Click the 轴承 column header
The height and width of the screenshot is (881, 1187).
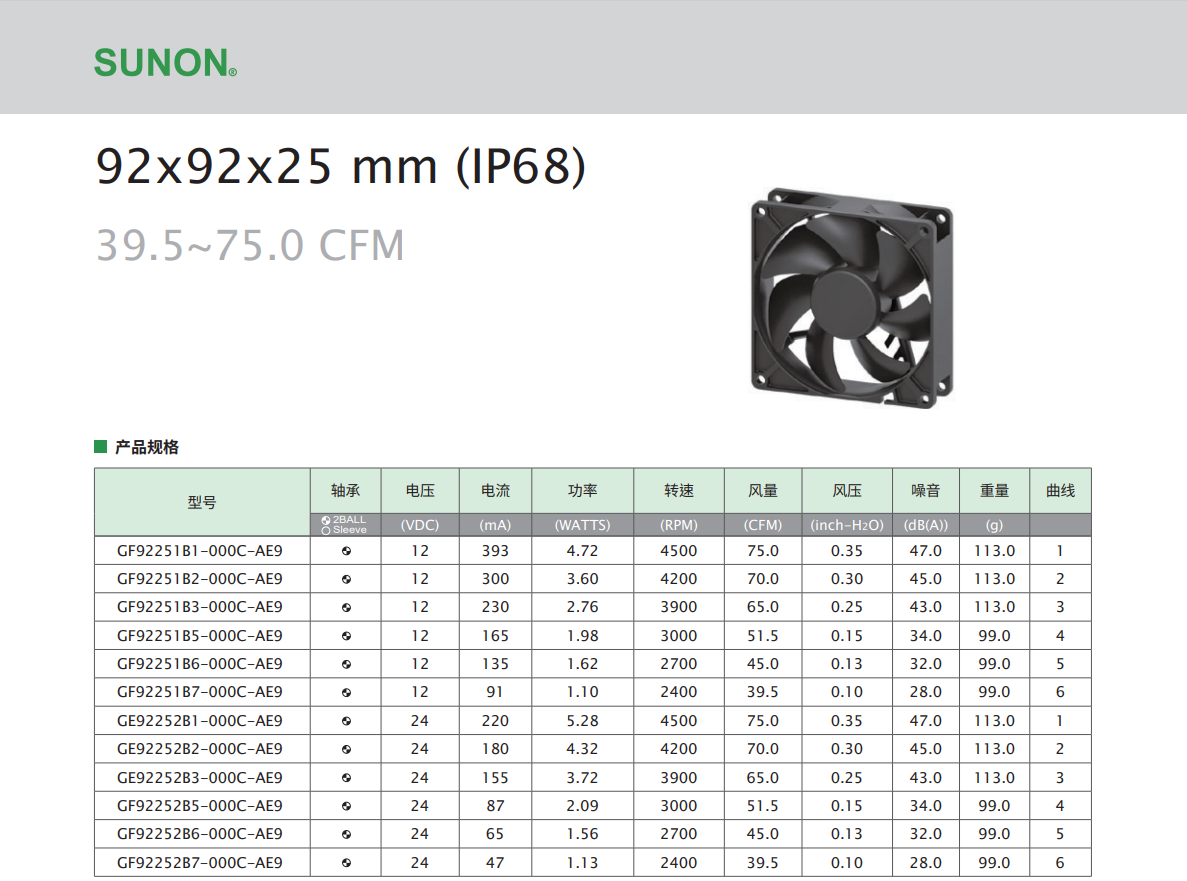[345, 490]
